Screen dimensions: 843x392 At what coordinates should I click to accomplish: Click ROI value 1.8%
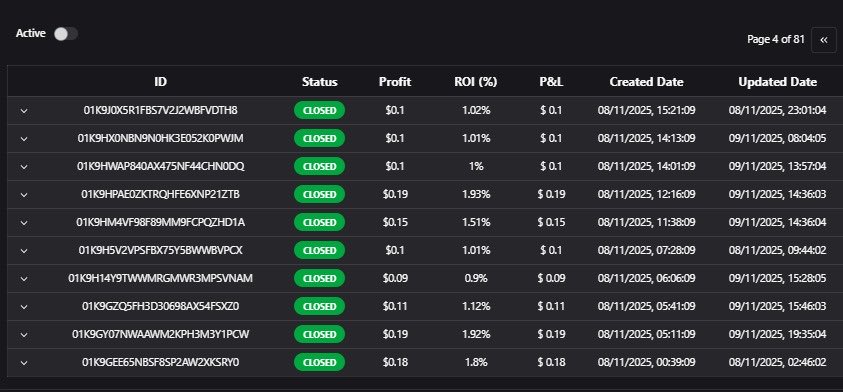tap(476, 362)
